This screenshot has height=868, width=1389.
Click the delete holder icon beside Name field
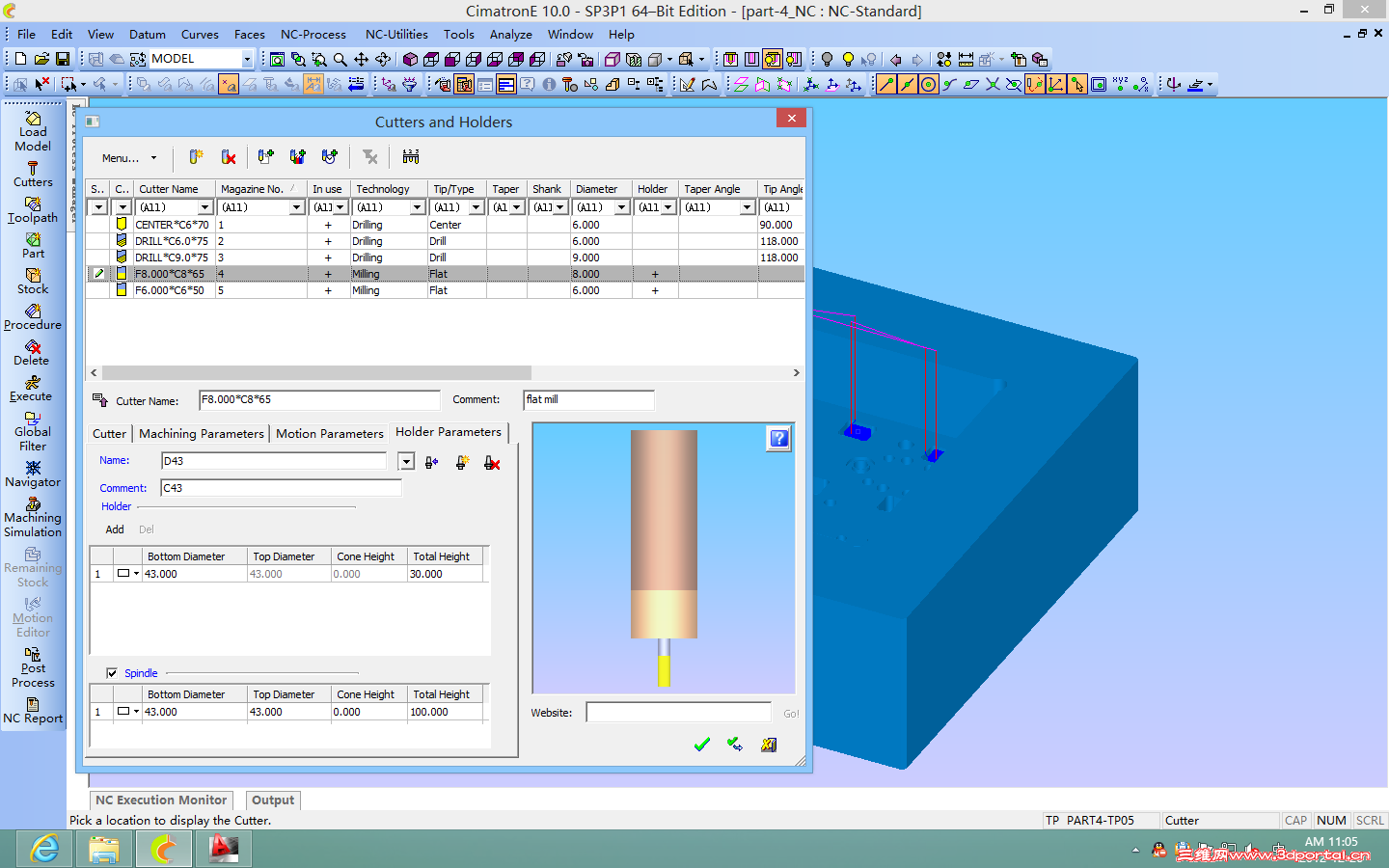(492, 463)
